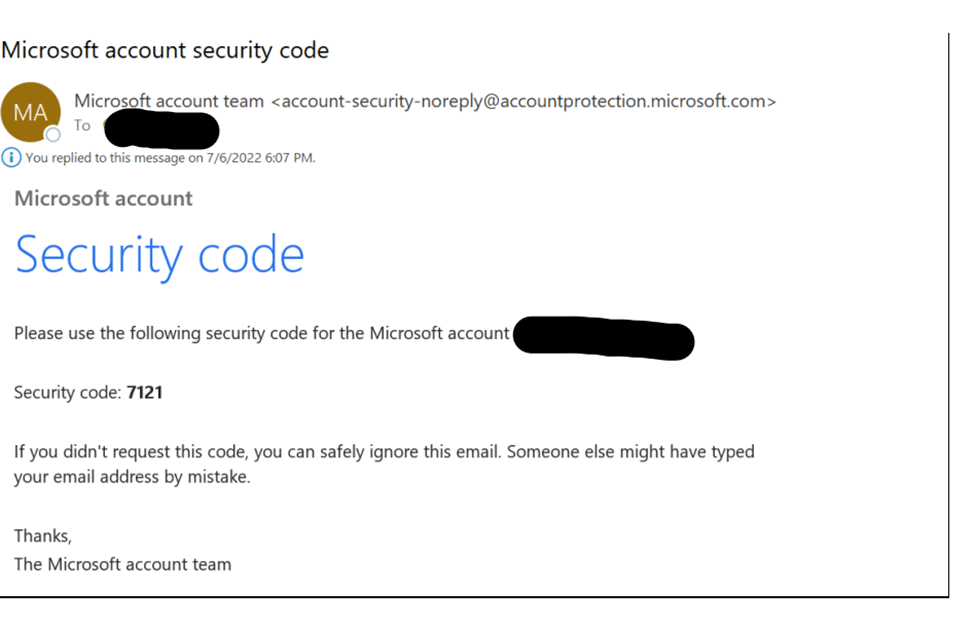Open the Microsoft account team sender name
The height and width of the screenshot is (627, 975).
[169, 101]
